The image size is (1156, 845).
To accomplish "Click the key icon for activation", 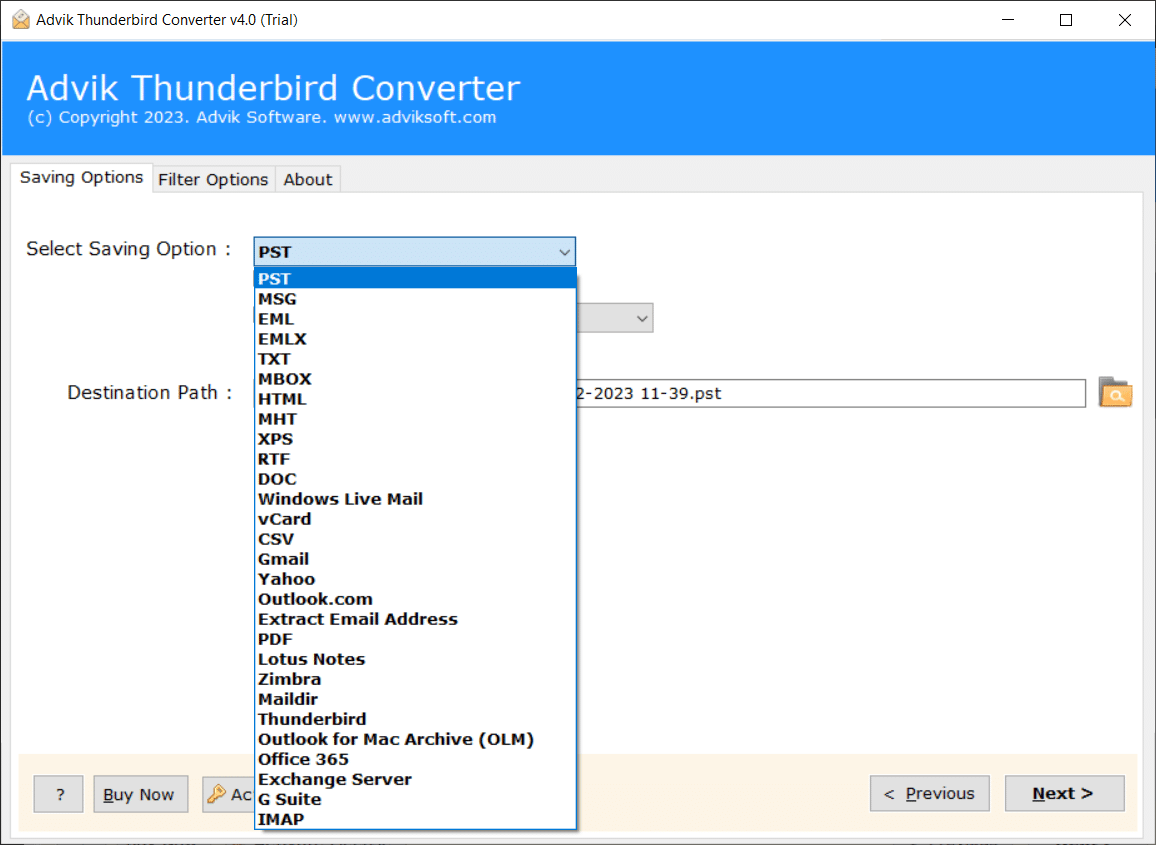I will (x=216, y=794).
